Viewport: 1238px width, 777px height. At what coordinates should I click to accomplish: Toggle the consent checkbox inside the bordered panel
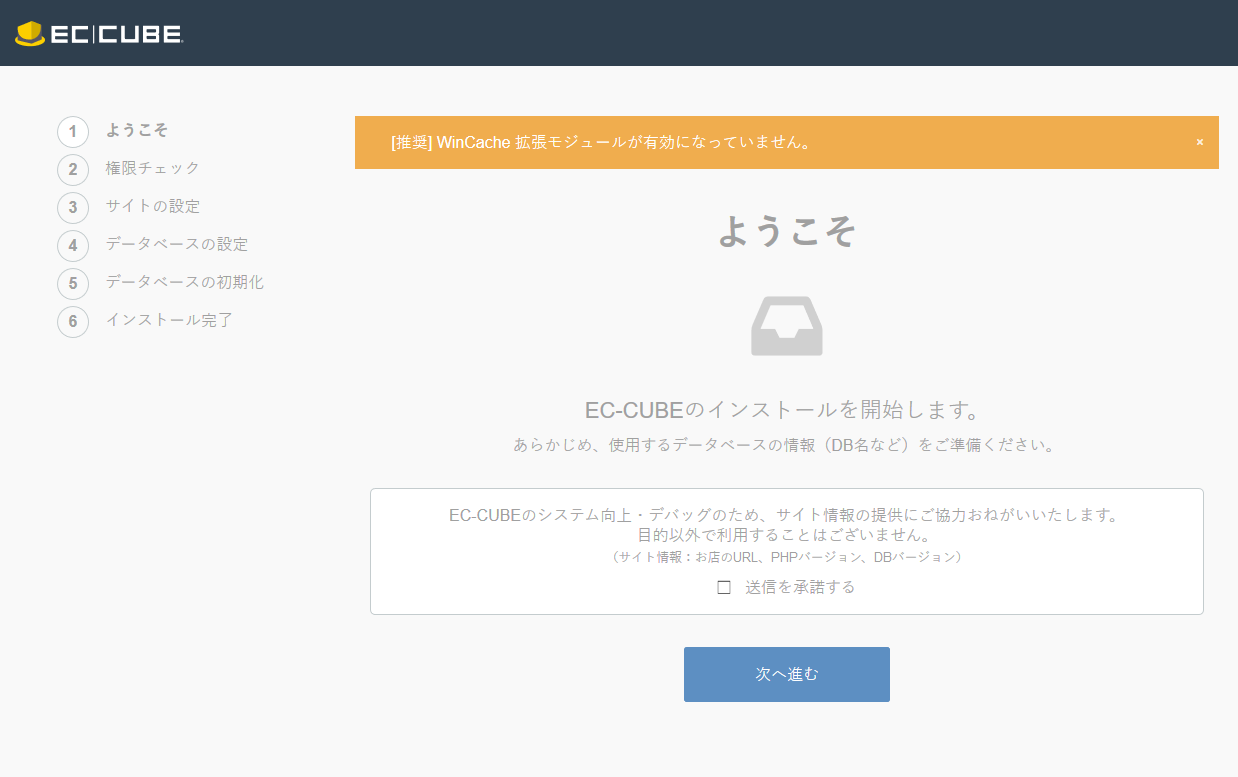tap(723, 588)
